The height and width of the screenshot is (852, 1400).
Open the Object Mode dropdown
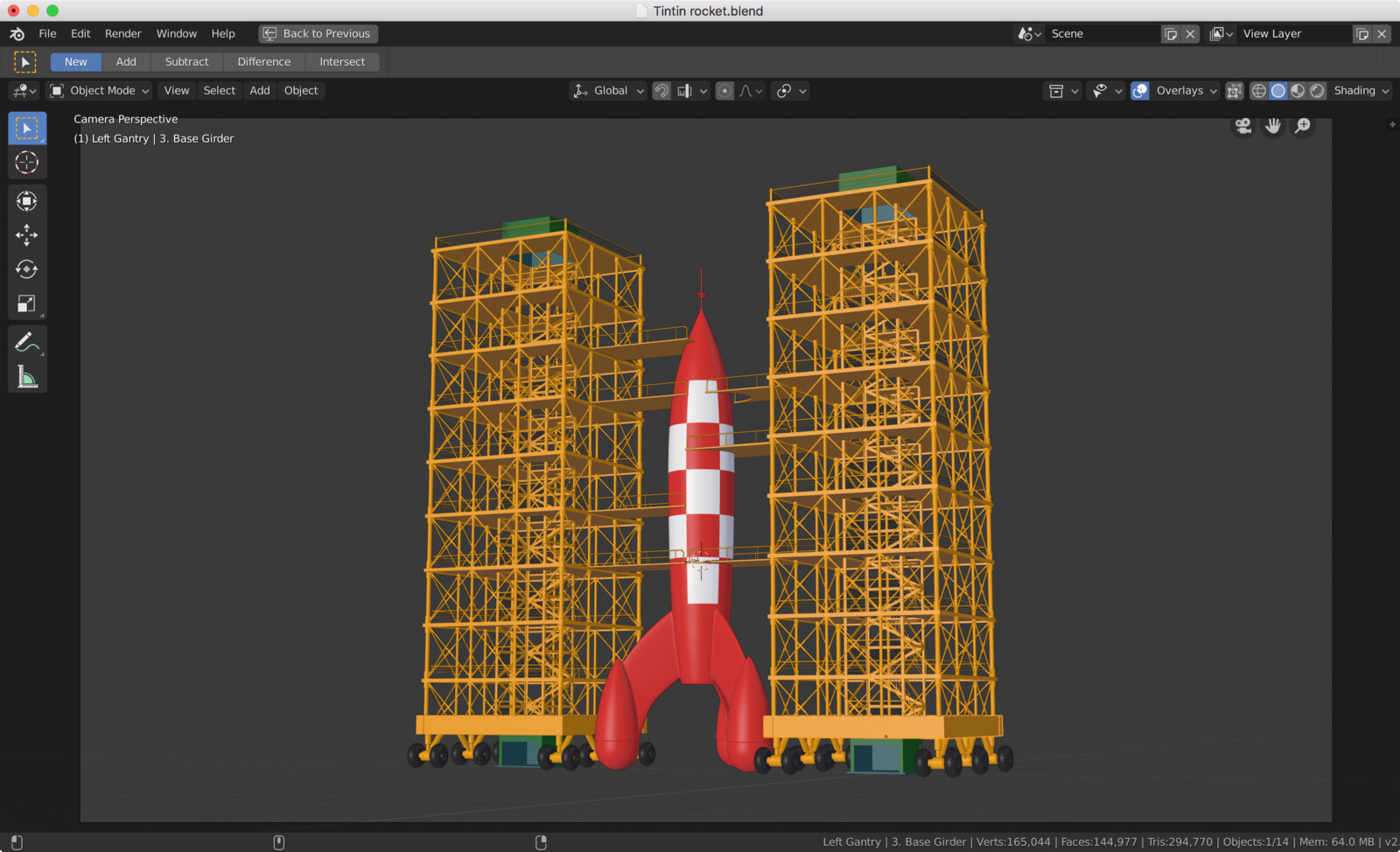click(100, 91)
